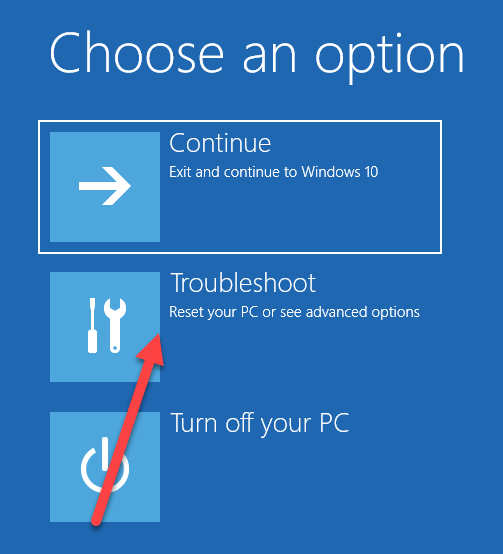Image resolution: width=503 pixels, height=554 pixels.
Task: Click 'Reset your PC' in Troubleshoot description
Action: point(214,312)
